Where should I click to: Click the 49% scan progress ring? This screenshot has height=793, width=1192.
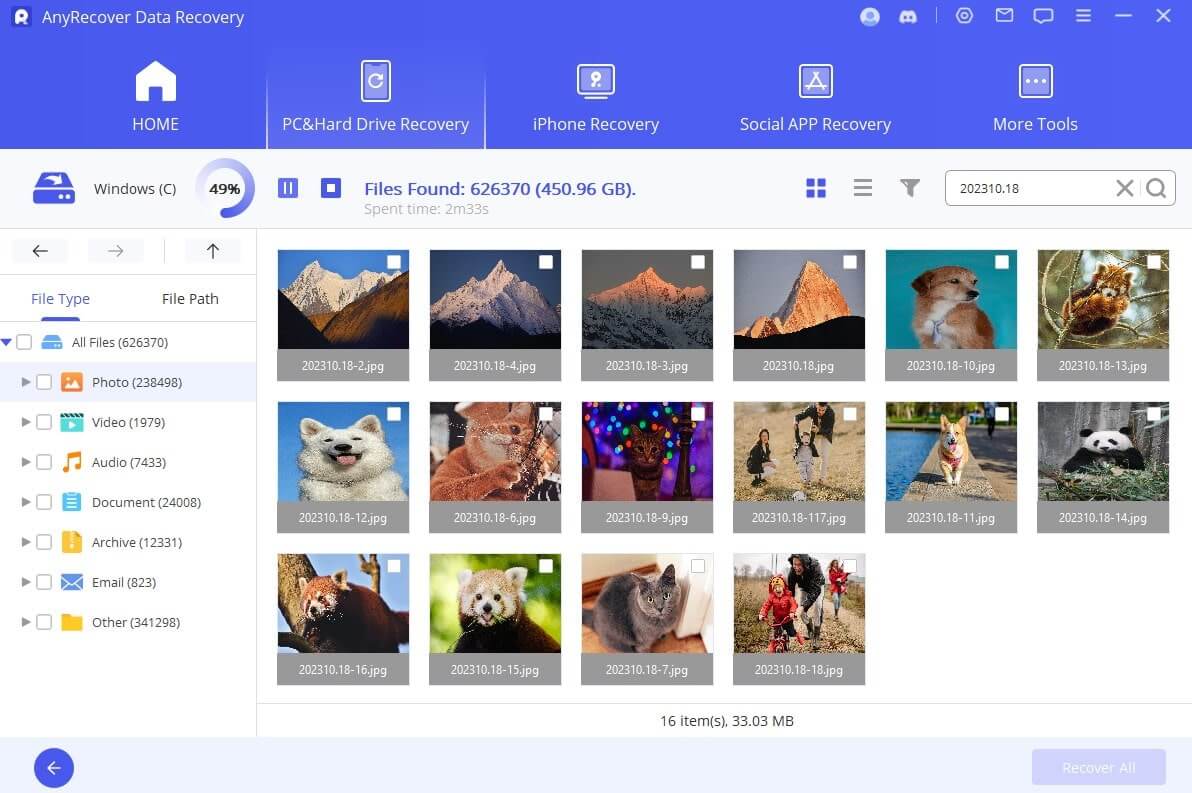pyautogui.click(x=224, y=188)
